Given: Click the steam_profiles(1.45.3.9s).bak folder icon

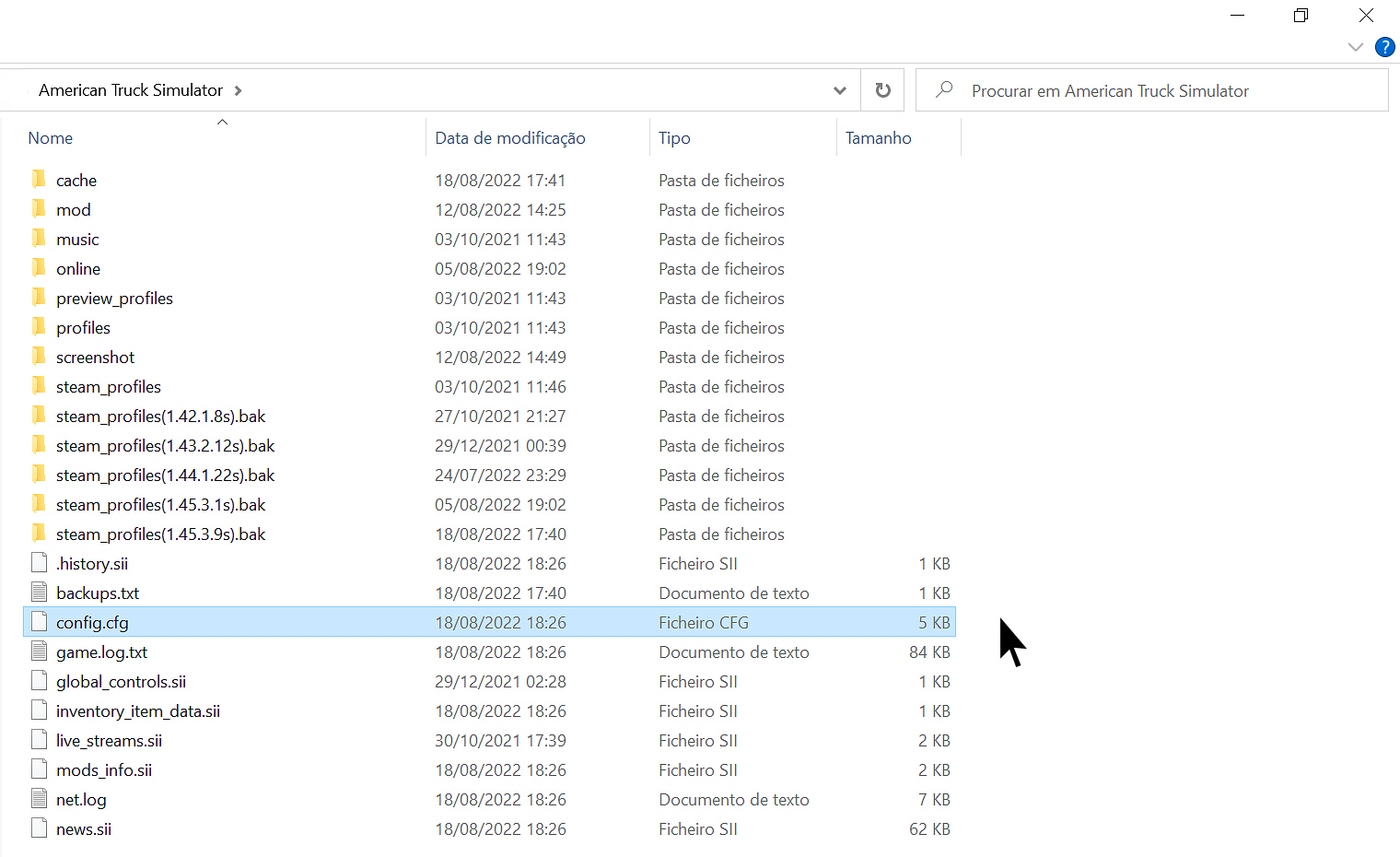Looking at the screenshot, I should (x=39, y=534).
